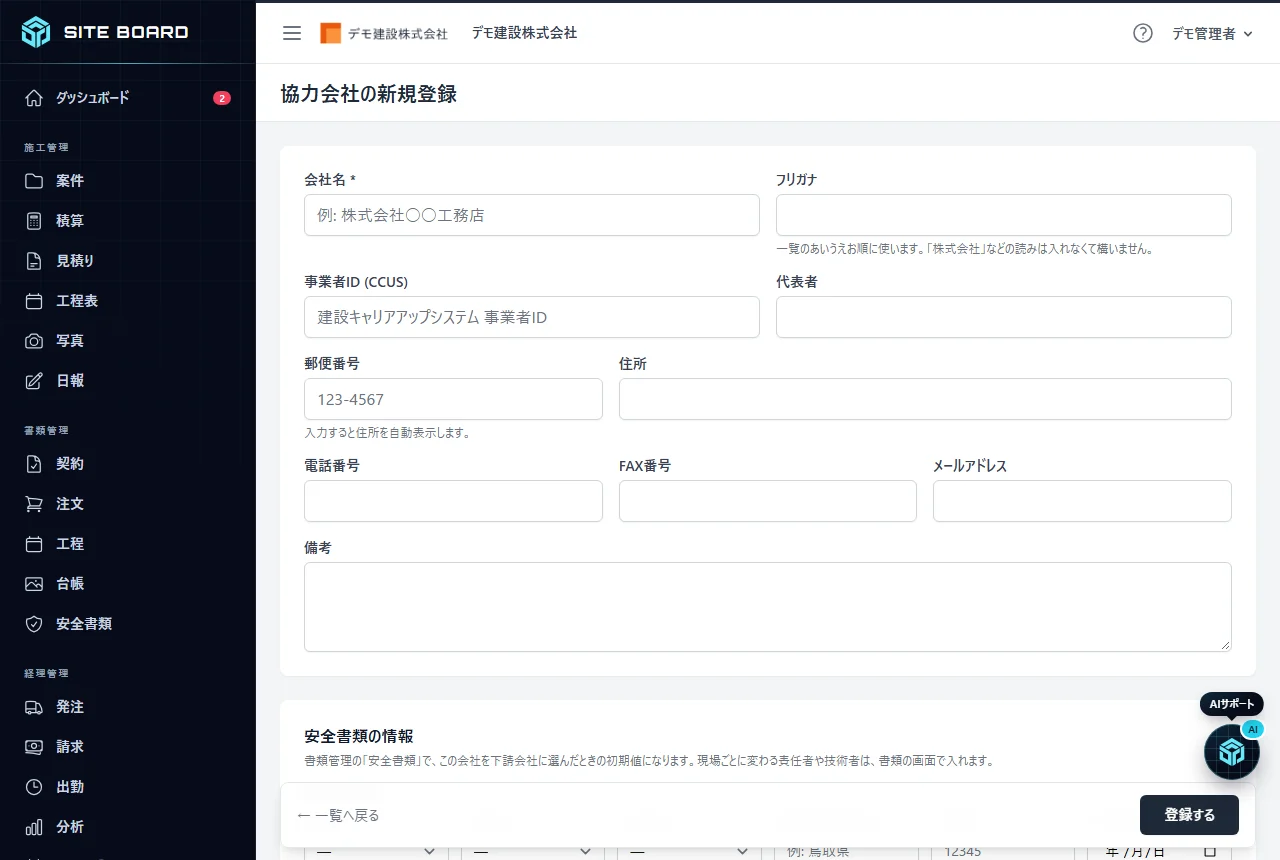Click the 案件 folder icon
This screenshot has width=1280, height=860.
pos(34,181)
